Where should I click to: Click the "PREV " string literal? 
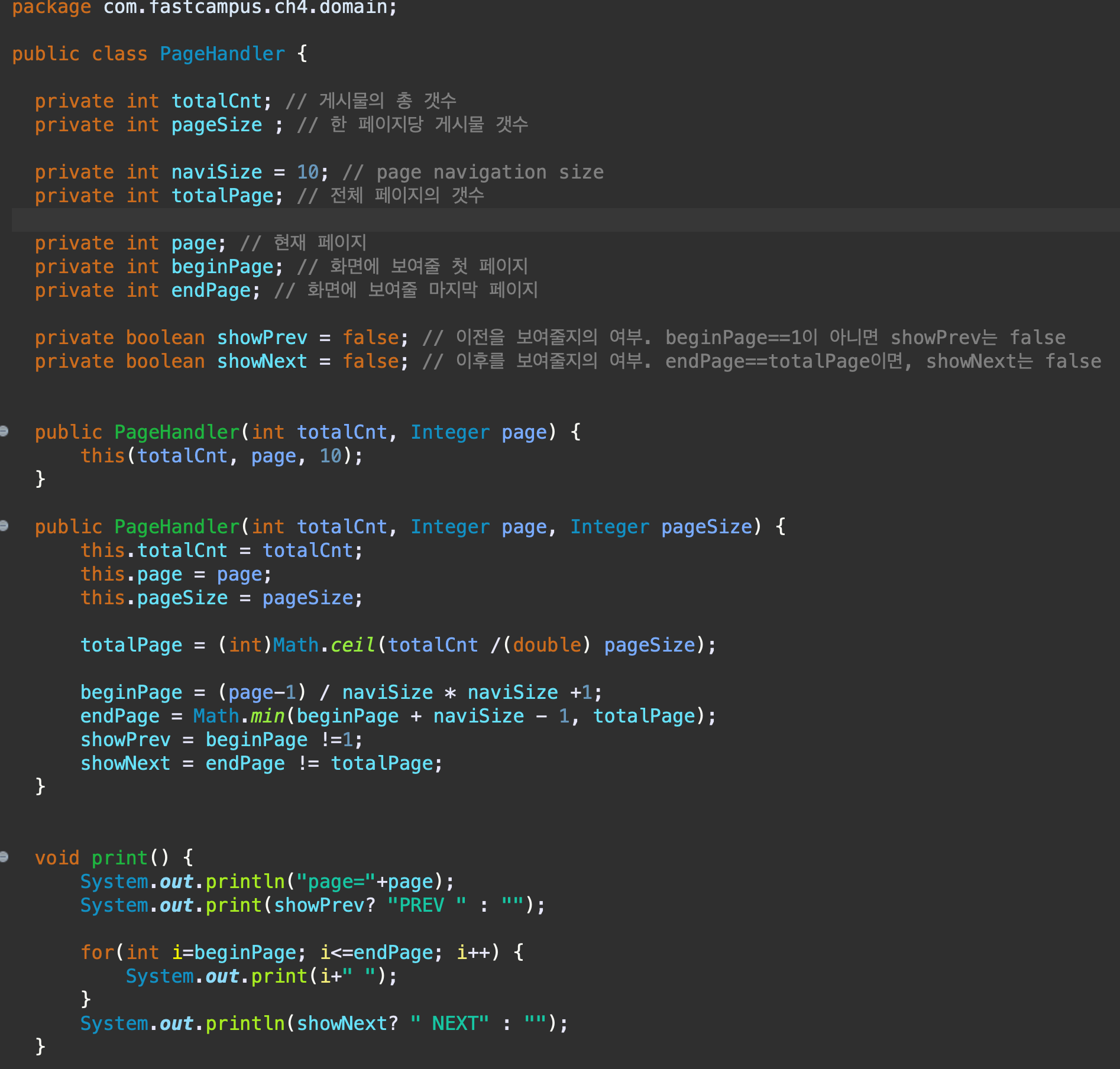coord(427,905)
